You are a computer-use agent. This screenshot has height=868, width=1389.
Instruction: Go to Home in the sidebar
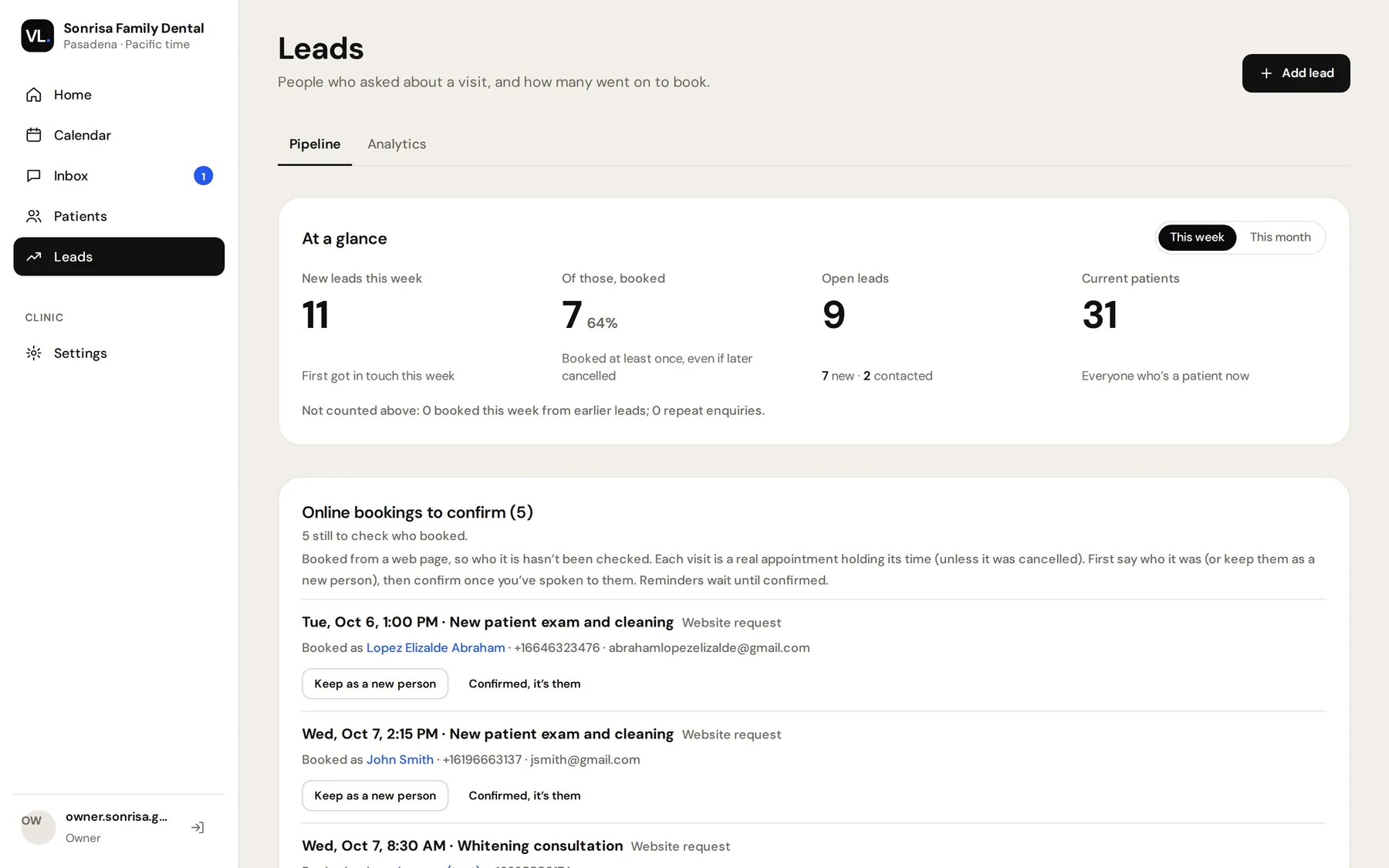(119, 95)
